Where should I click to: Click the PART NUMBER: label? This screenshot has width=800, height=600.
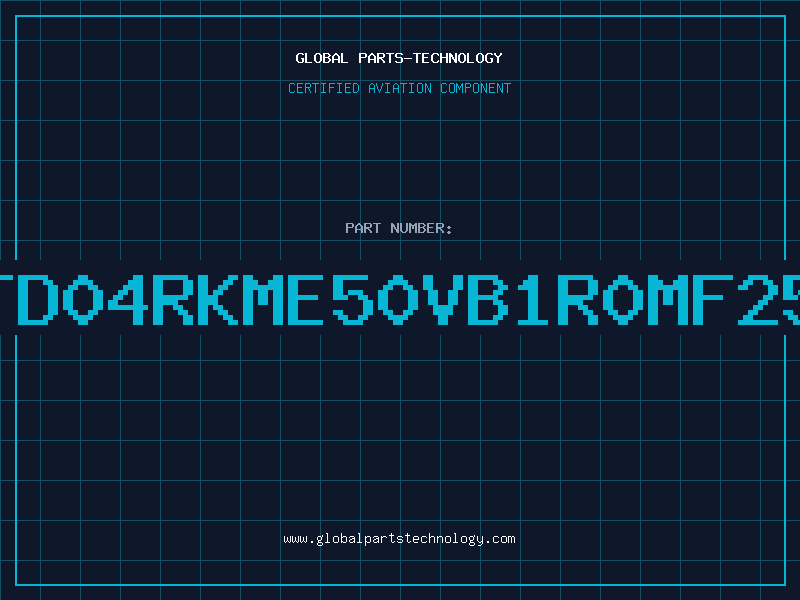399,228
